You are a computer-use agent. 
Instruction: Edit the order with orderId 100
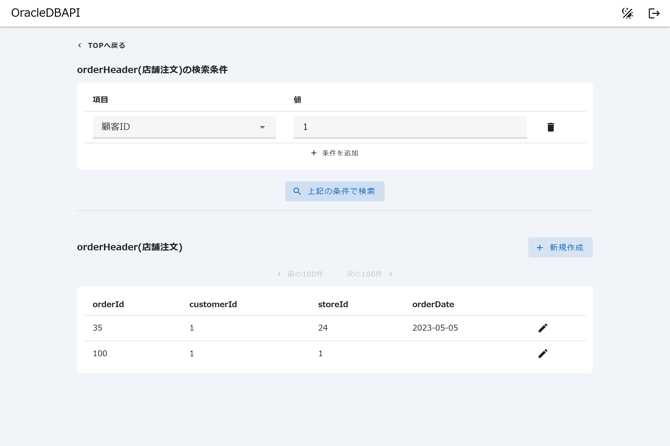543,353
